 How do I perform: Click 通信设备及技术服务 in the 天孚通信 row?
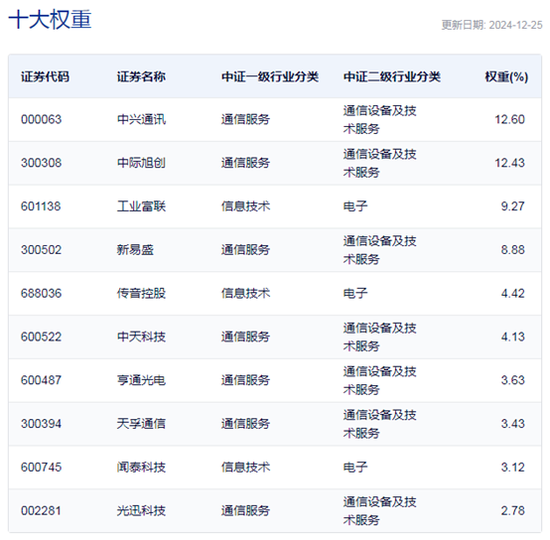pos(380,424)
